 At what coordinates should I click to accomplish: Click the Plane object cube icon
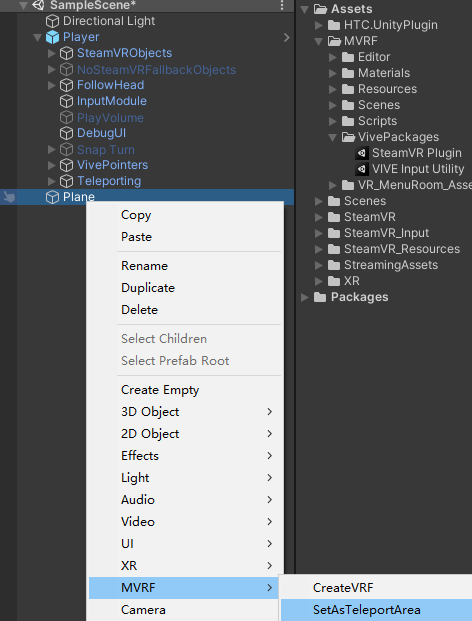click(x=52, y=197)
